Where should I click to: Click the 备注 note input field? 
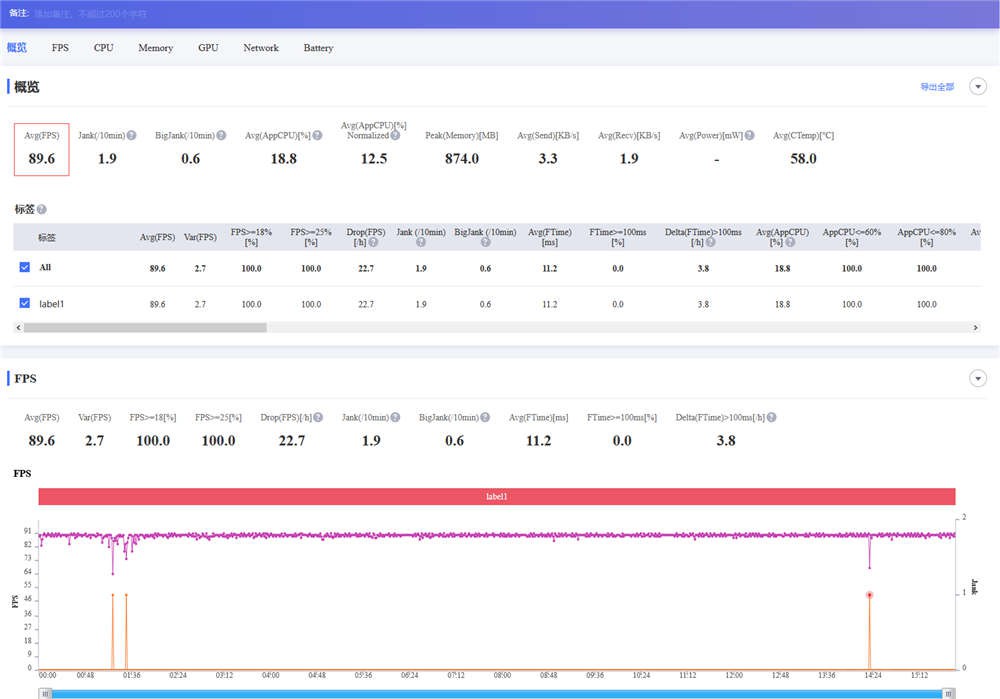[91, 13]
